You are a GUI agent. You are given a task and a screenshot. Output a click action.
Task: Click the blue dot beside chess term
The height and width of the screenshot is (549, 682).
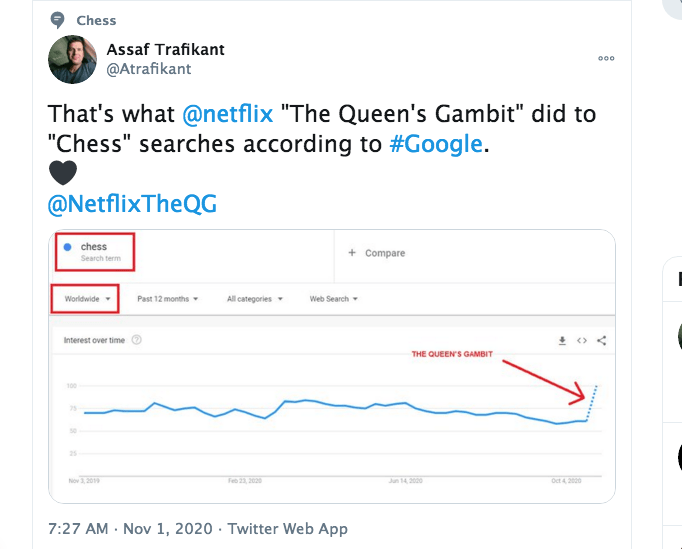(67, 247)
